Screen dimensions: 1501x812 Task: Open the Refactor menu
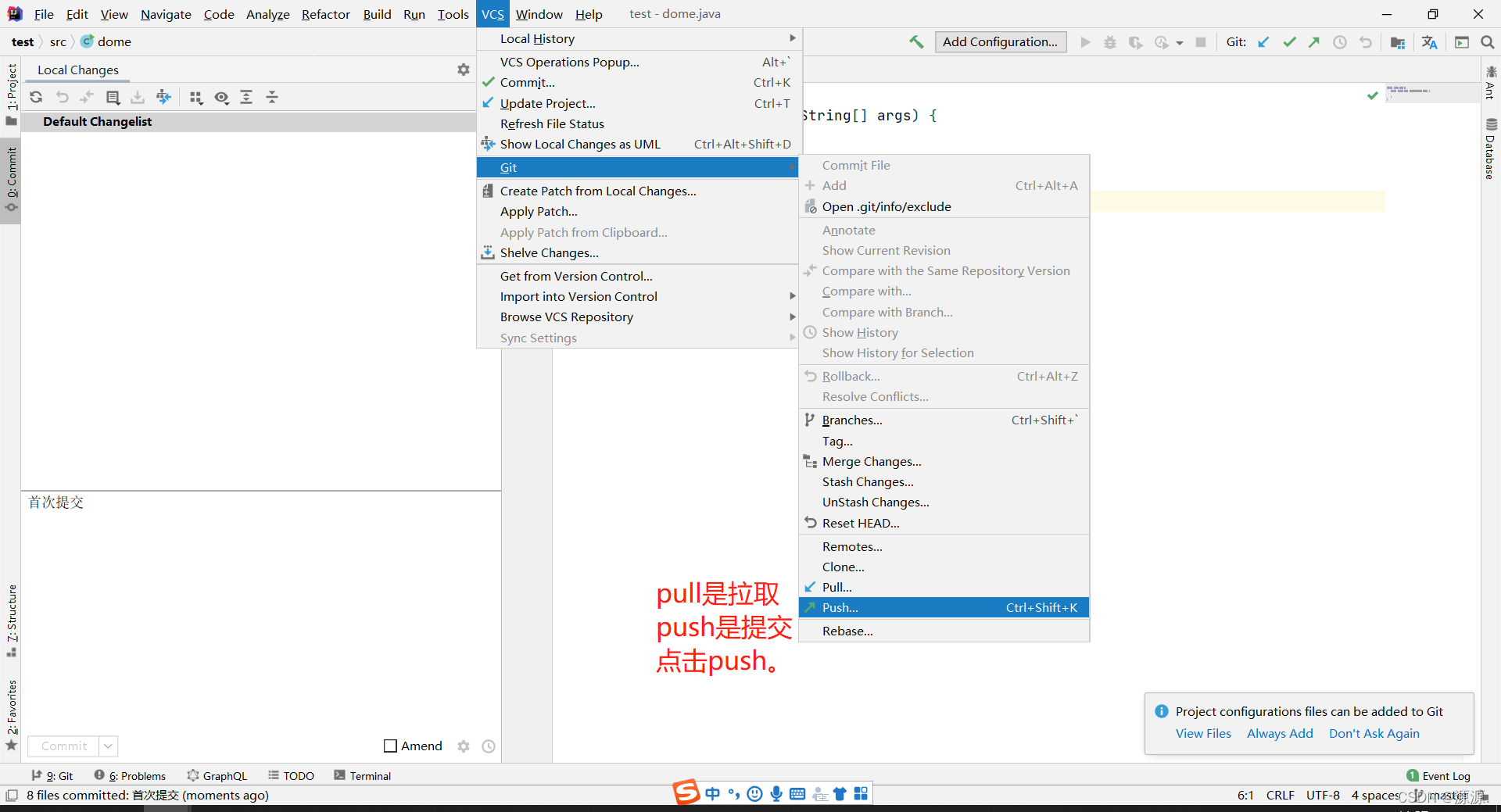326,14
